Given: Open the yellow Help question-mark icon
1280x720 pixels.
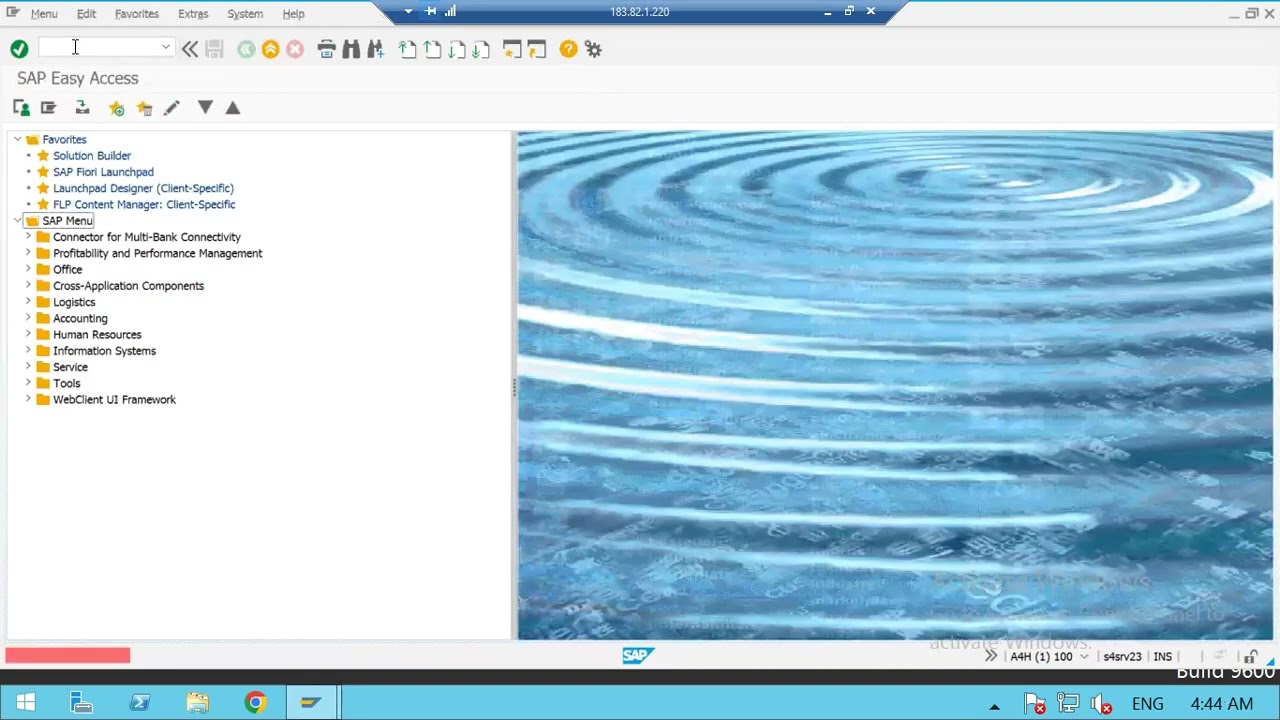Looking at the screenshot, I should [568, 49].
